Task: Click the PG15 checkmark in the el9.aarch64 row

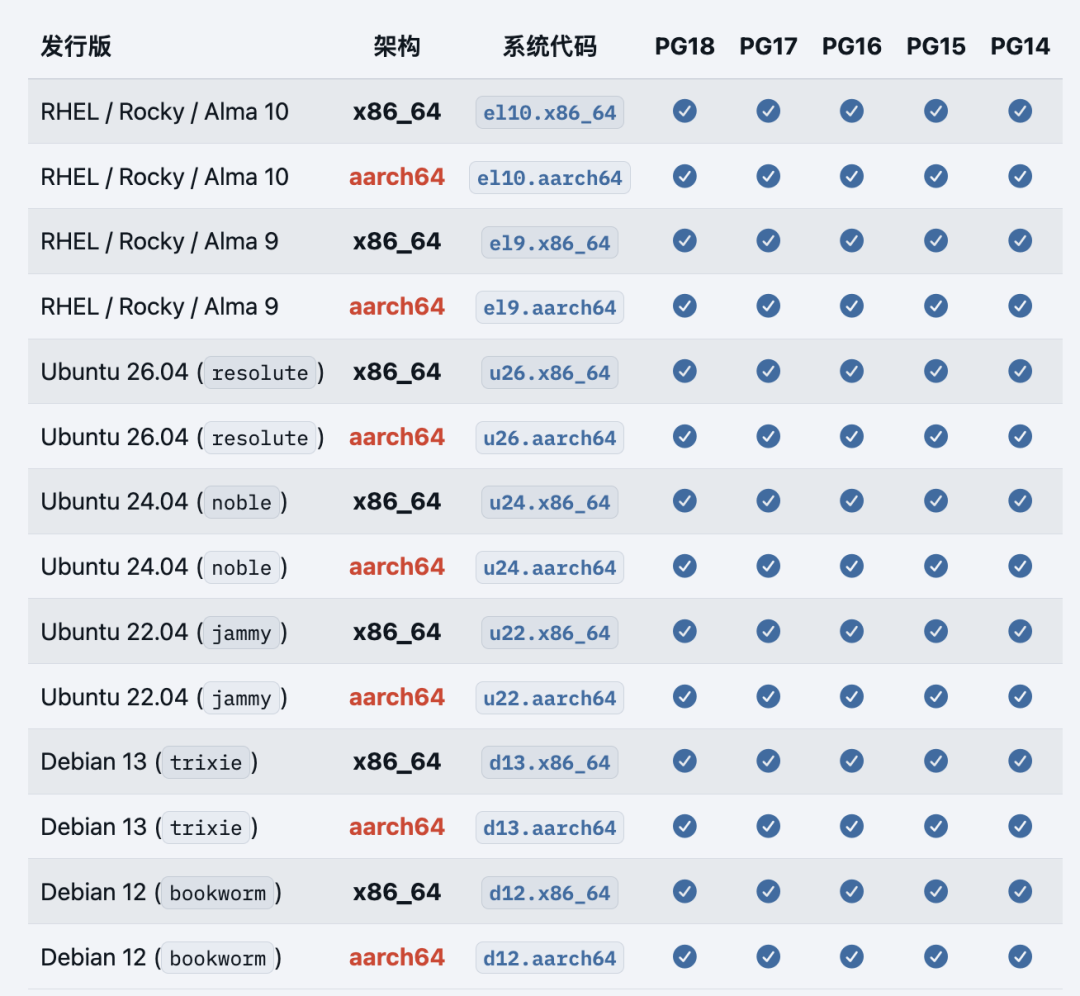Action: (x=936, y=306)
